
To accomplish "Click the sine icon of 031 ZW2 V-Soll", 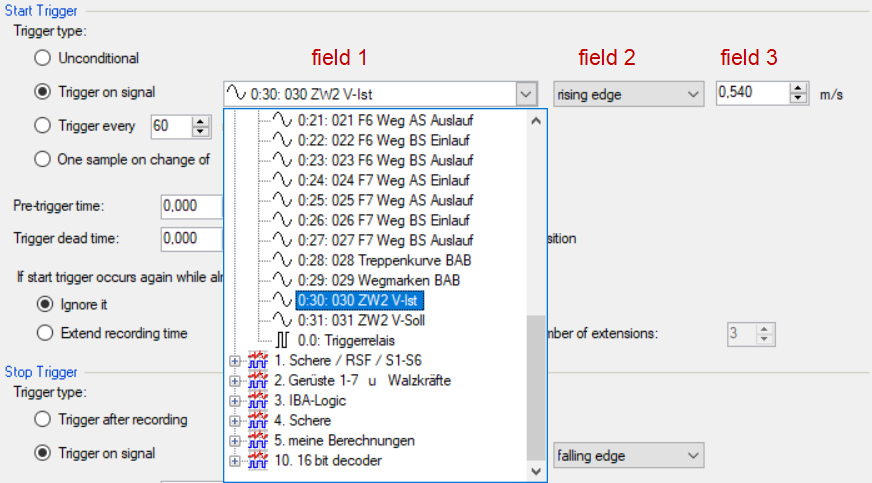I will (282, 320).
